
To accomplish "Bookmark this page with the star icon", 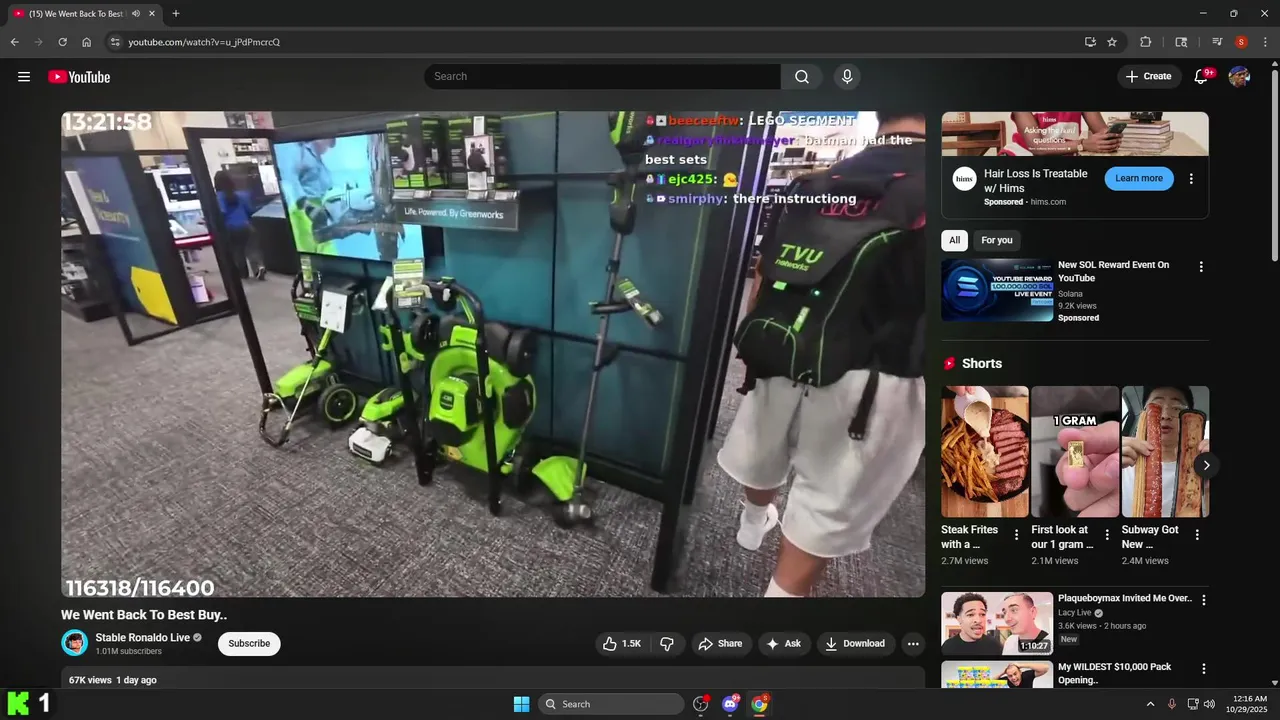I will coord(1112,42).
